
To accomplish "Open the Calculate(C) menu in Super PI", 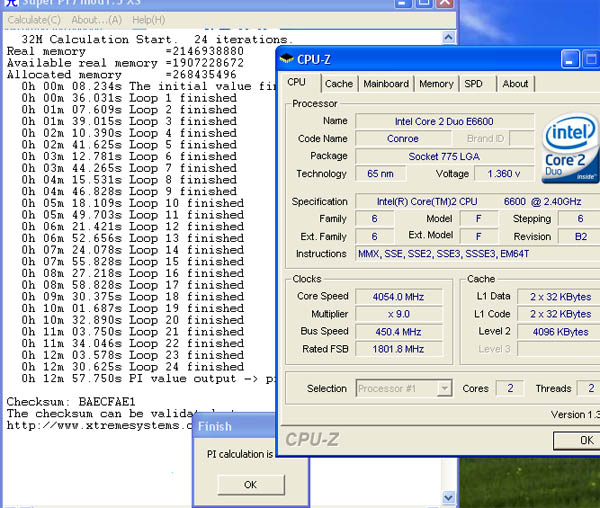I will [34, 20].
